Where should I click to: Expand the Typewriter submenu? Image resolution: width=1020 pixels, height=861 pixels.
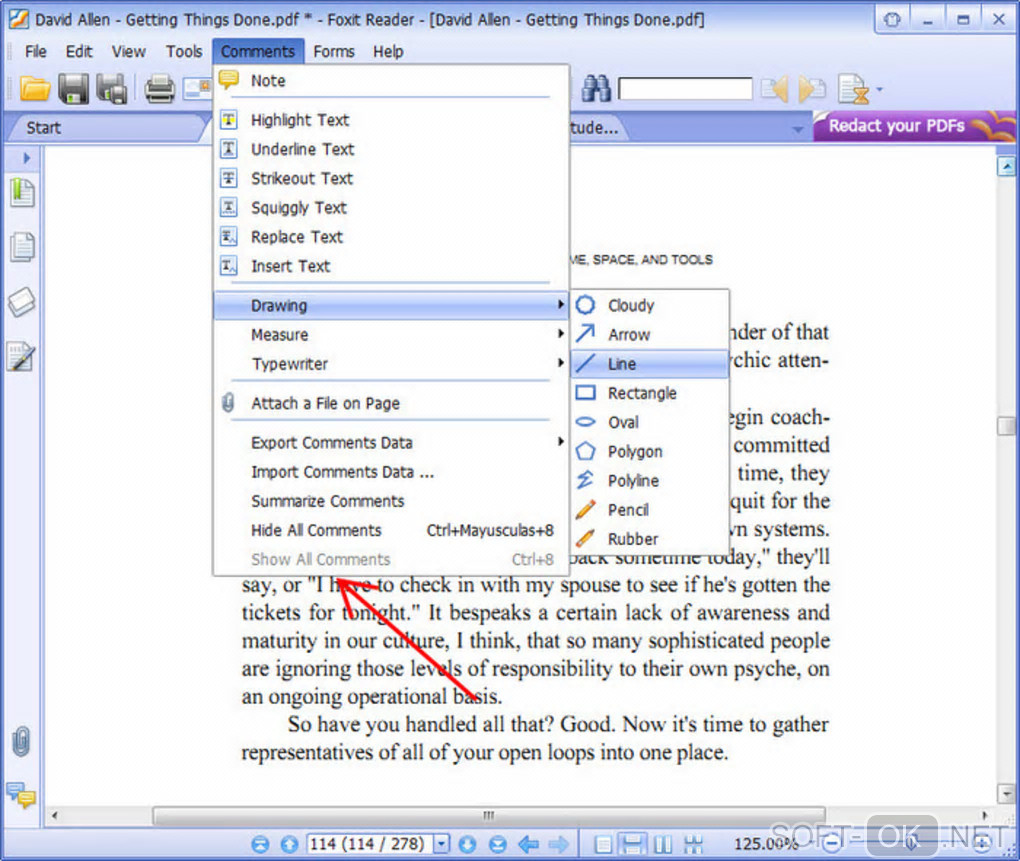[x=390, y=364]
